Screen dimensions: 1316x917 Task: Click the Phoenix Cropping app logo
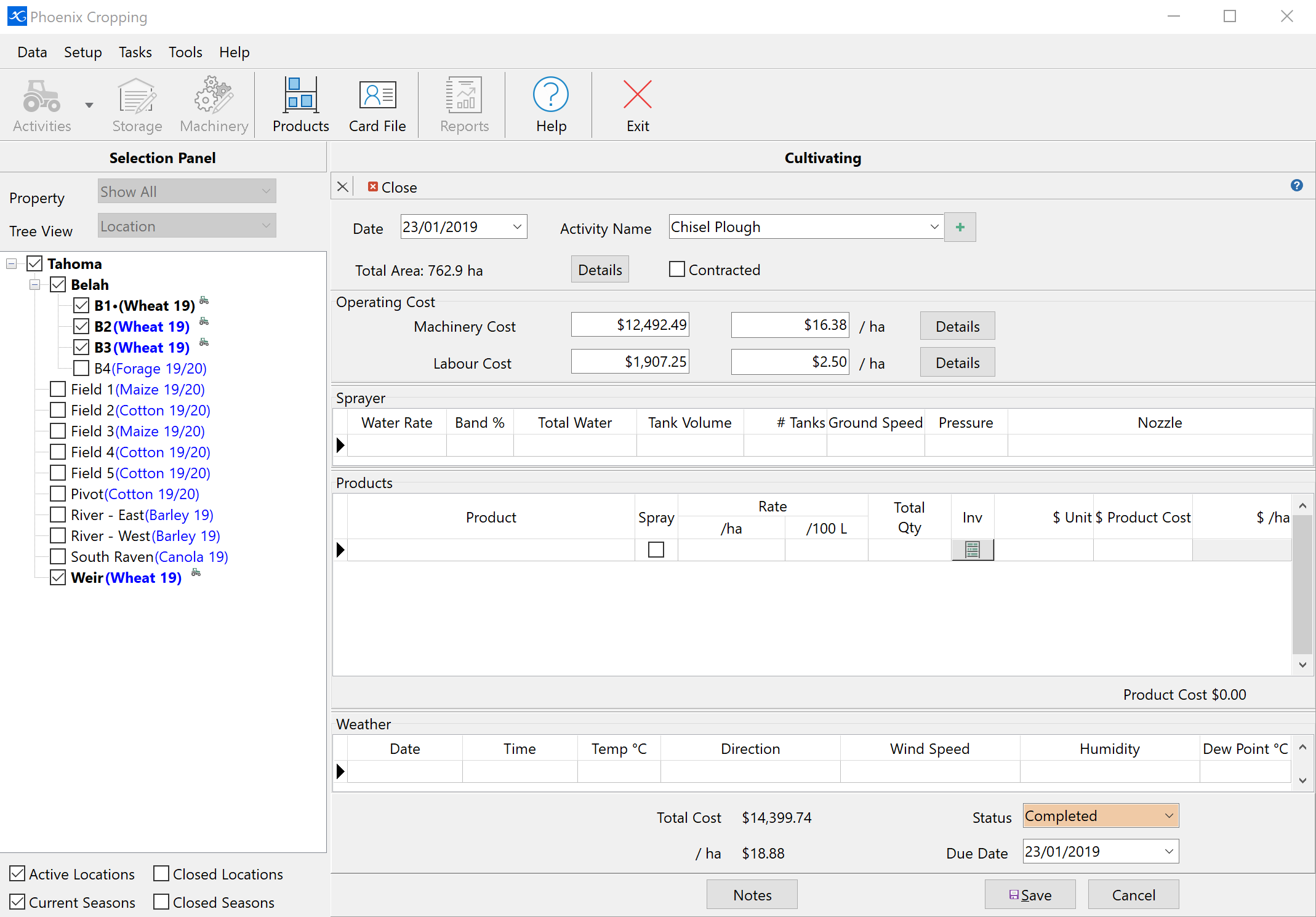17,16
